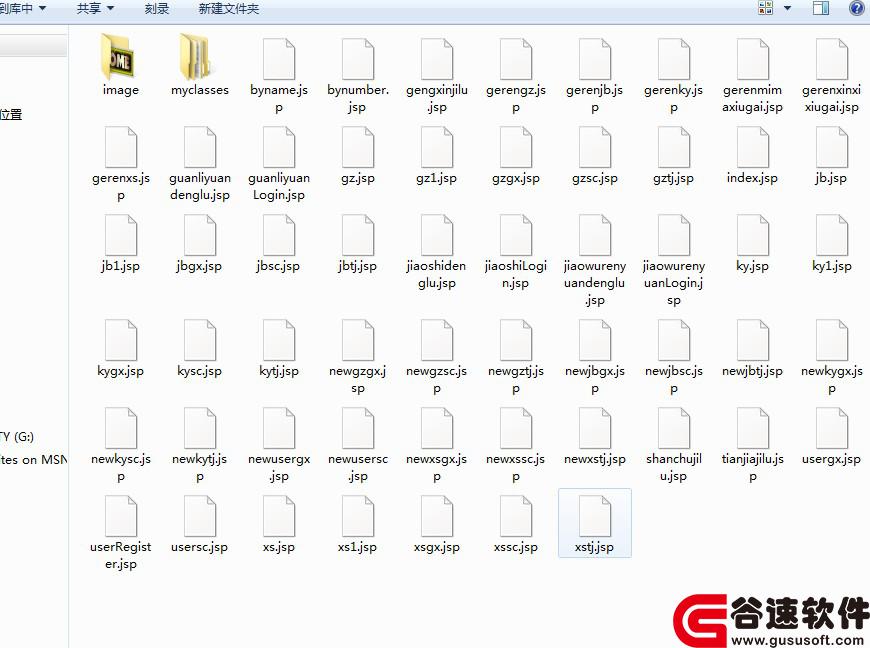Click the gzgx.jsp file name
The width and height of the screenshot is (870, 648).
tap(515, 178)
